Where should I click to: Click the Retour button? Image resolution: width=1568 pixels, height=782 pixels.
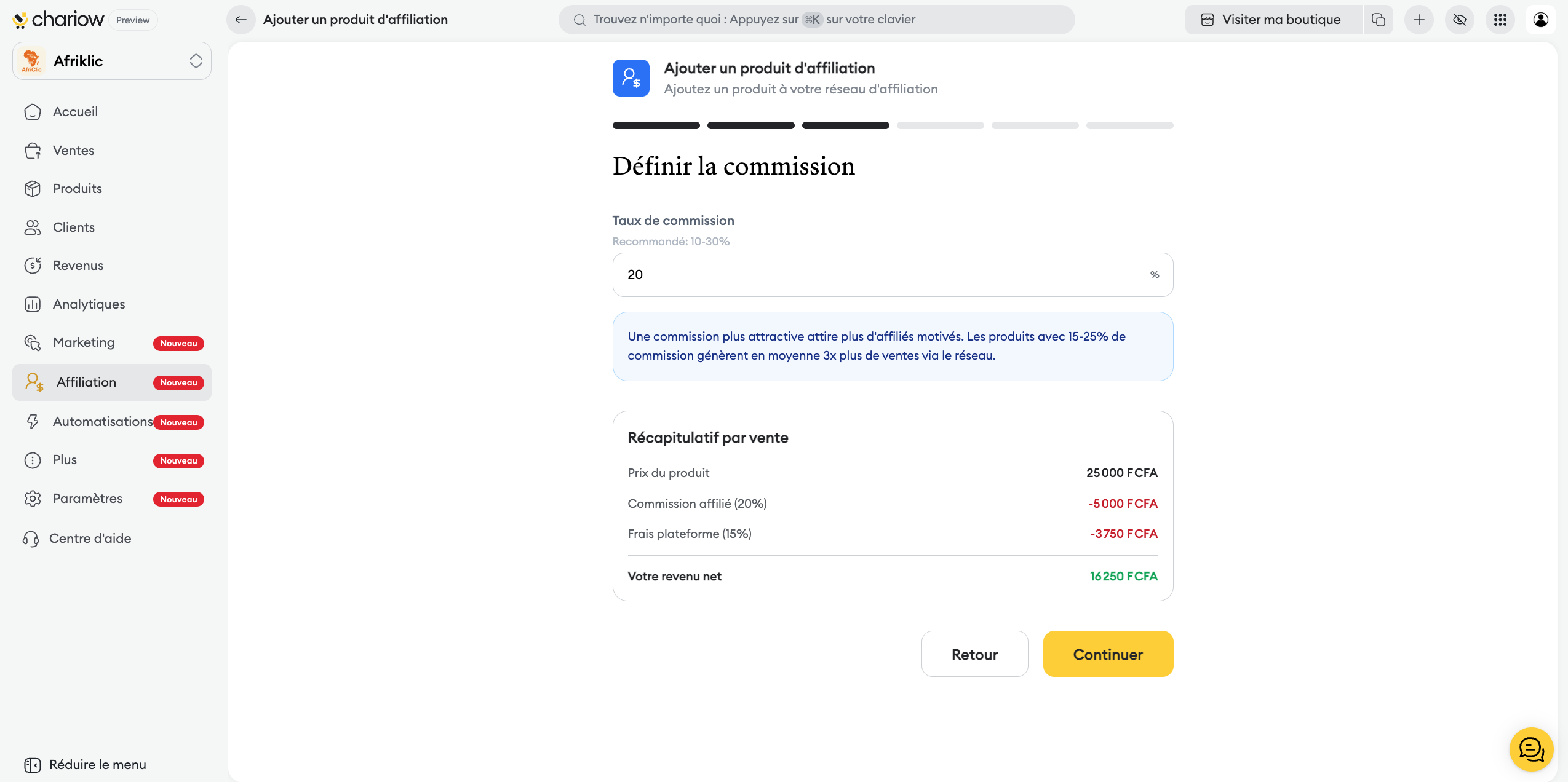click(x=974, y=654)
